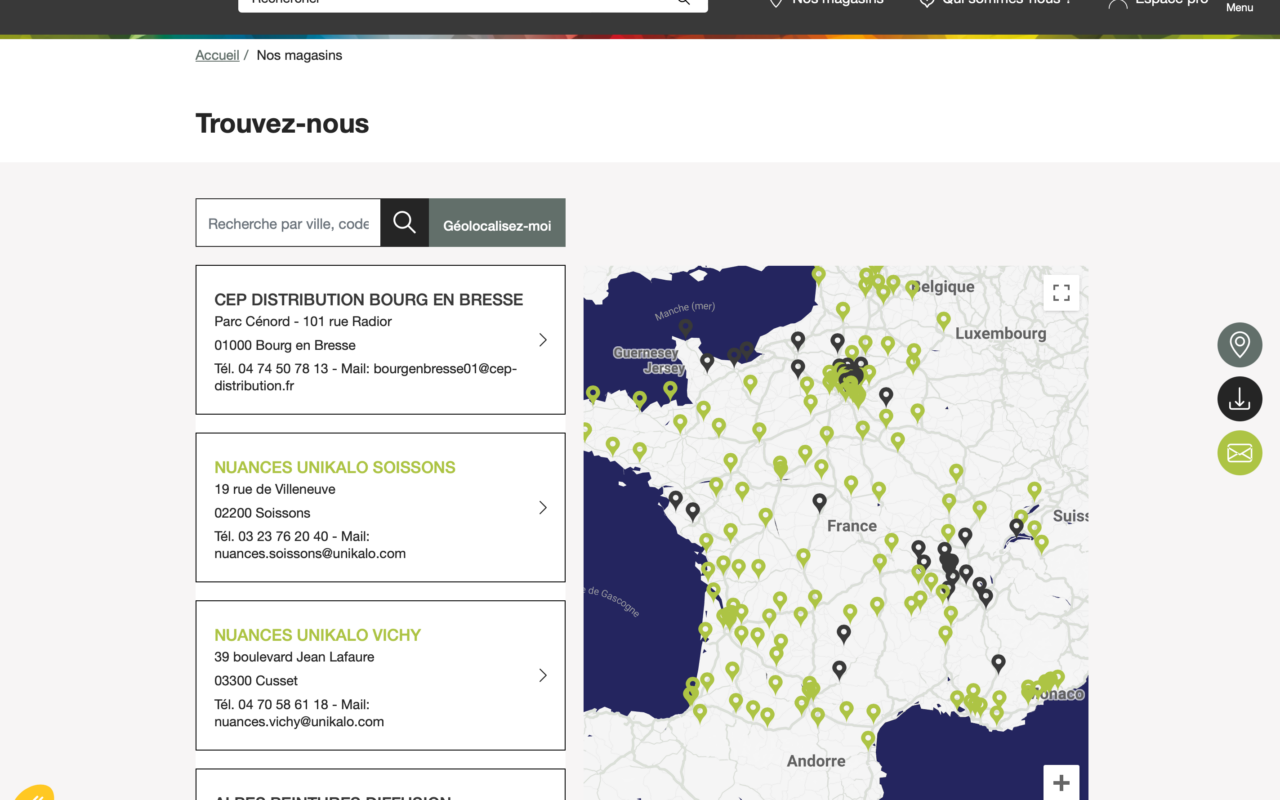Click the floating black download button
Image resolution: width=1280 pixels, height=800 pixels.
[1240, 399]
